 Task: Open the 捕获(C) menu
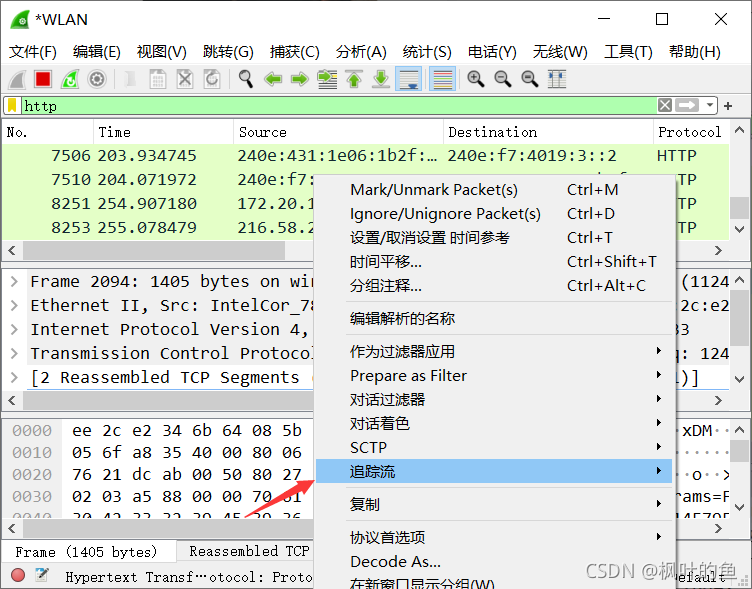[294, 52]
